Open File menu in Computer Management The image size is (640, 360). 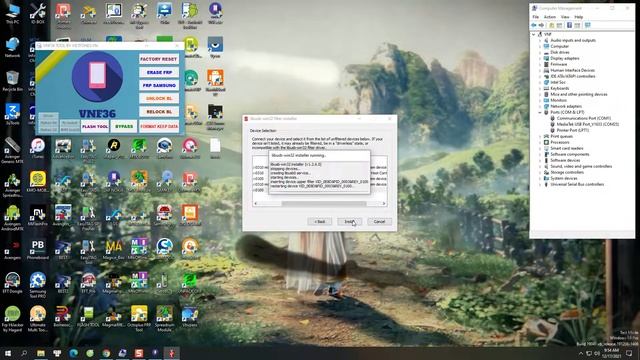(x=536, y=17)
